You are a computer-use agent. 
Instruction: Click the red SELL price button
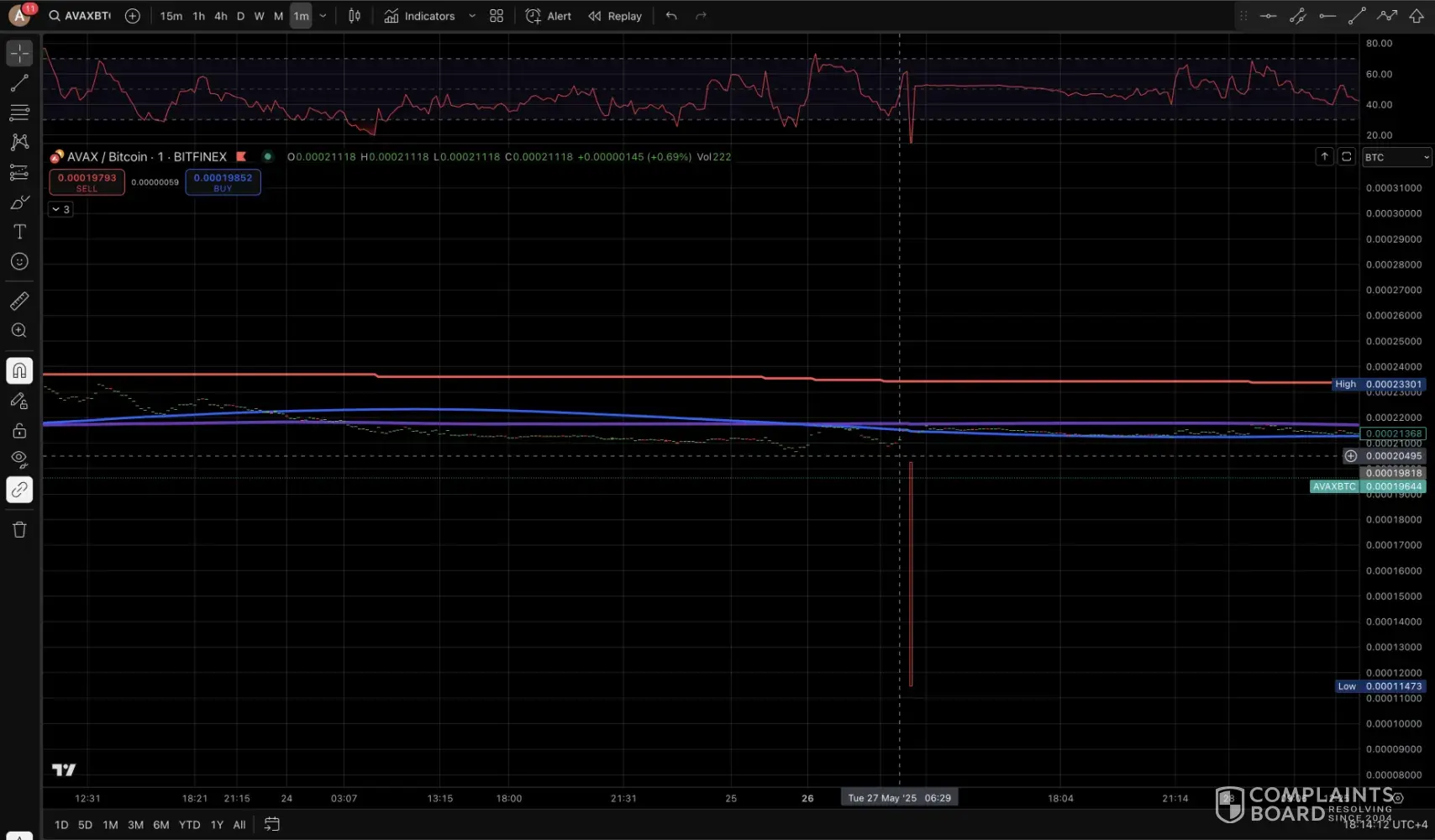click(87, 181)
